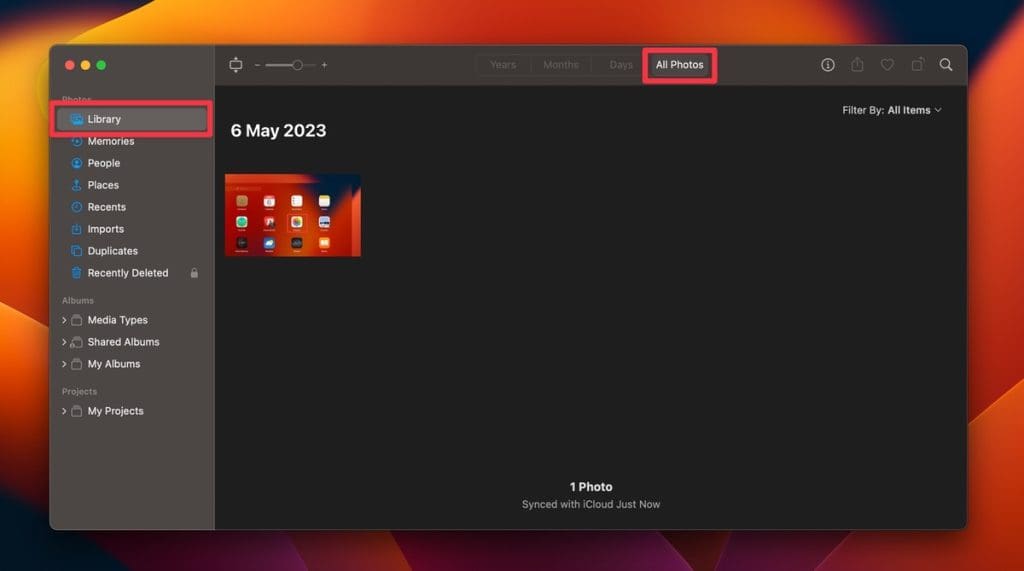Image resolution: width=1024 pixels, height=571 pixels.
Task: Switch to the Years view tab
Action: 503,65
